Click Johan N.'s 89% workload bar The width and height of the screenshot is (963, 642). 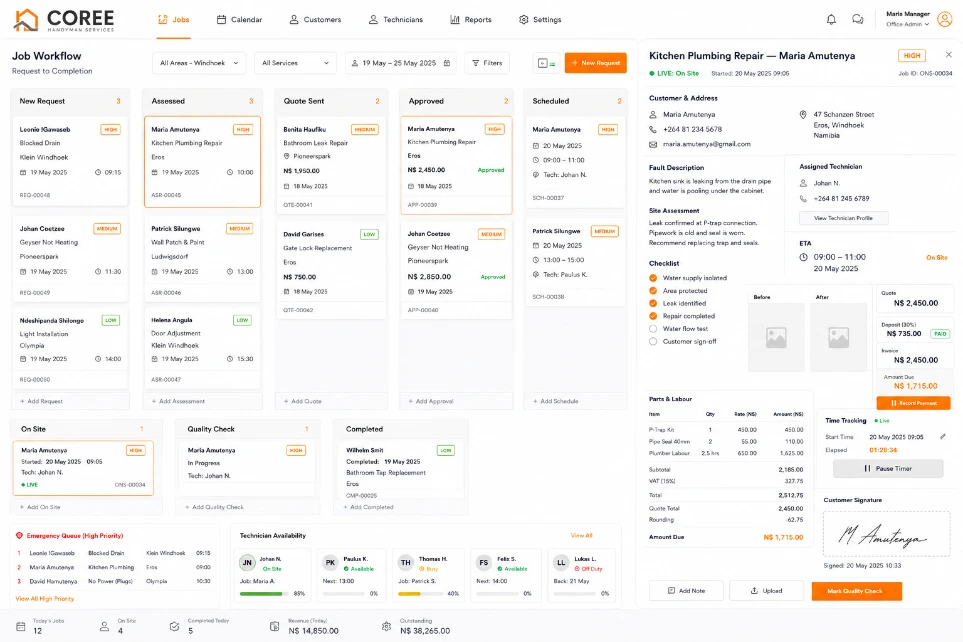point(265,594)
